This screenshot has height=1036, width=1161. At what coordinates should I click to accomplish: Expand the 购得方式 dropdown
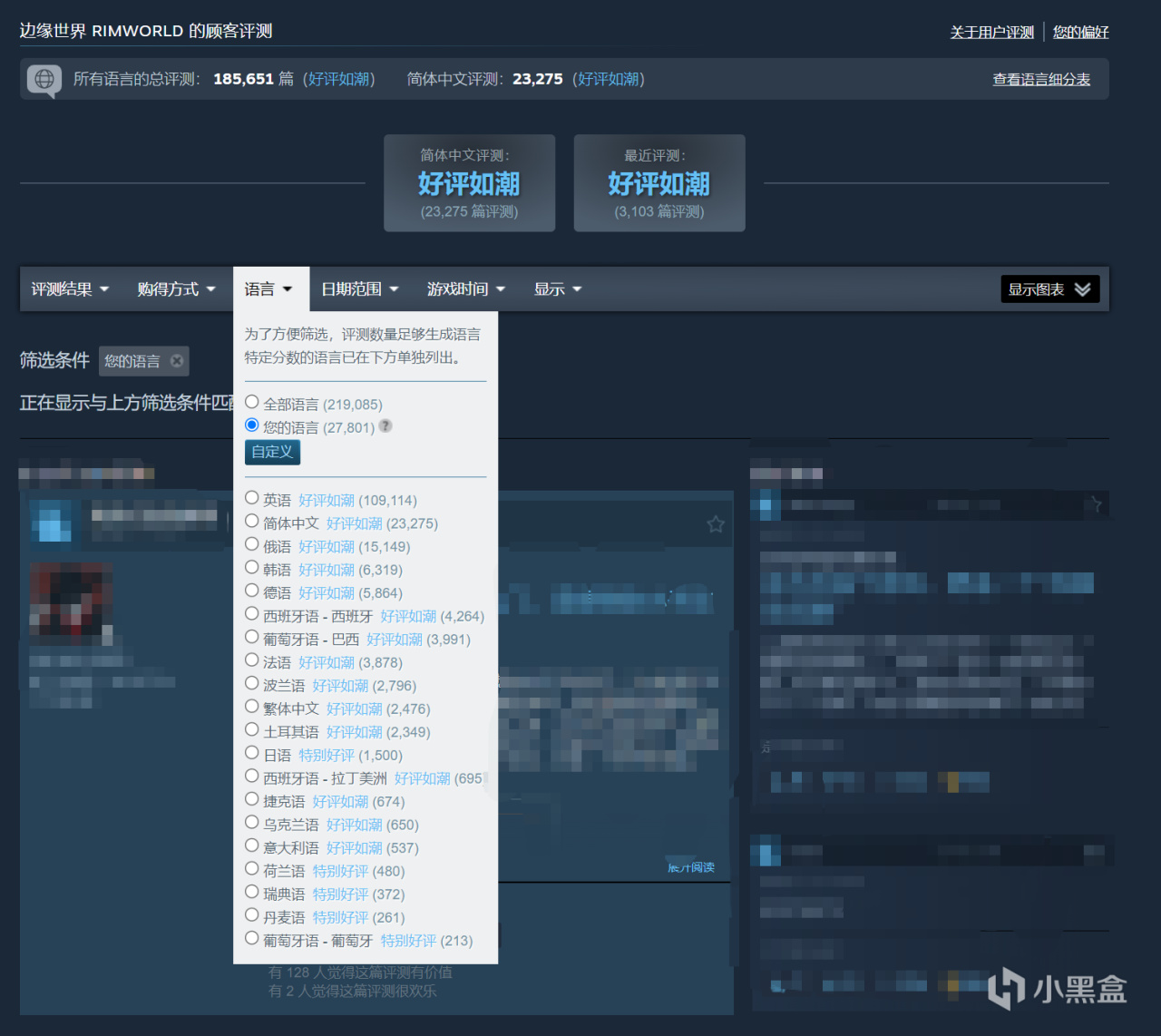click(176, 289)
